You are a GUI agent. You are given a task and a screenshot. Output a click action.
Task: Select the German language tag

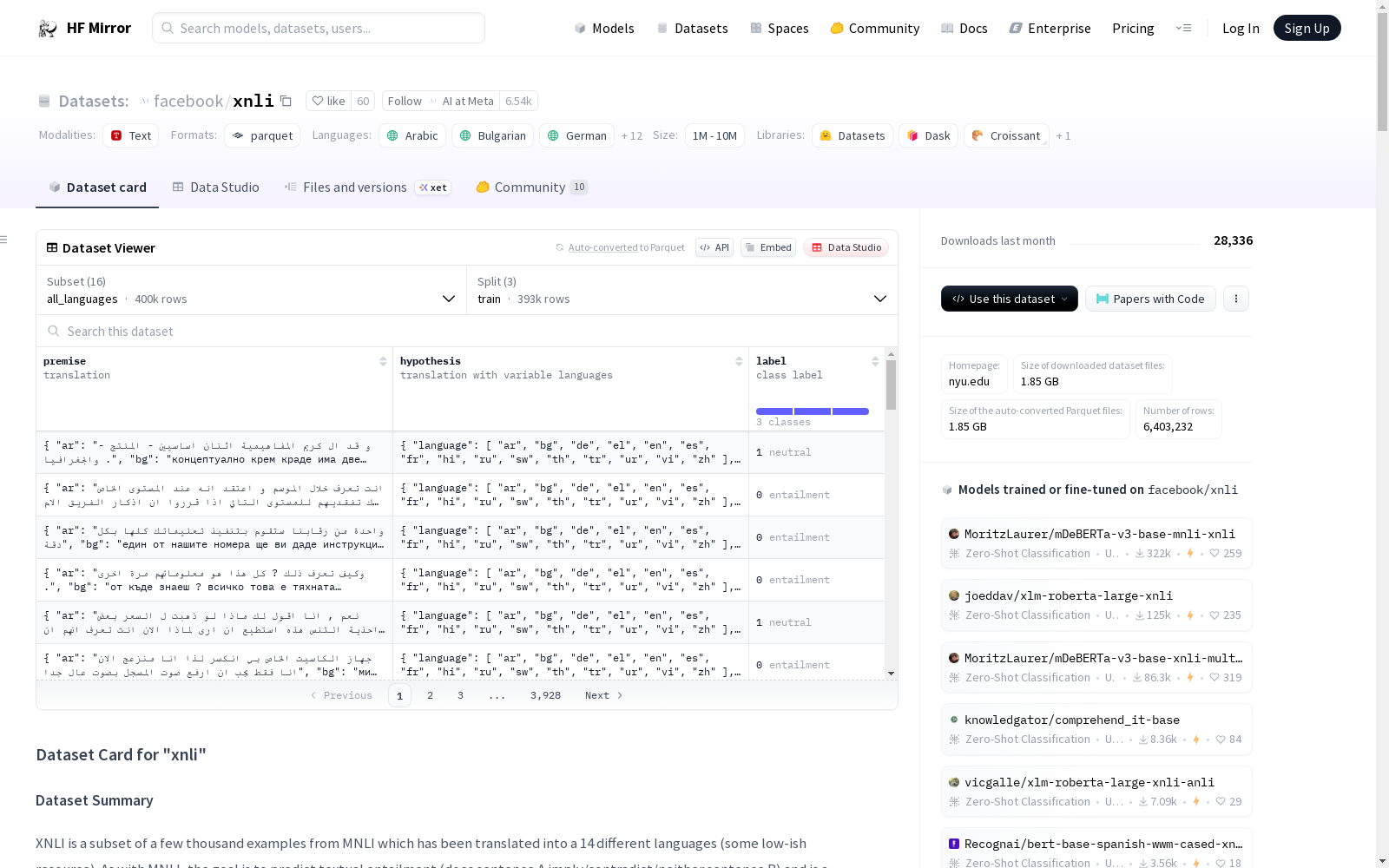click(x=577, y=135)
